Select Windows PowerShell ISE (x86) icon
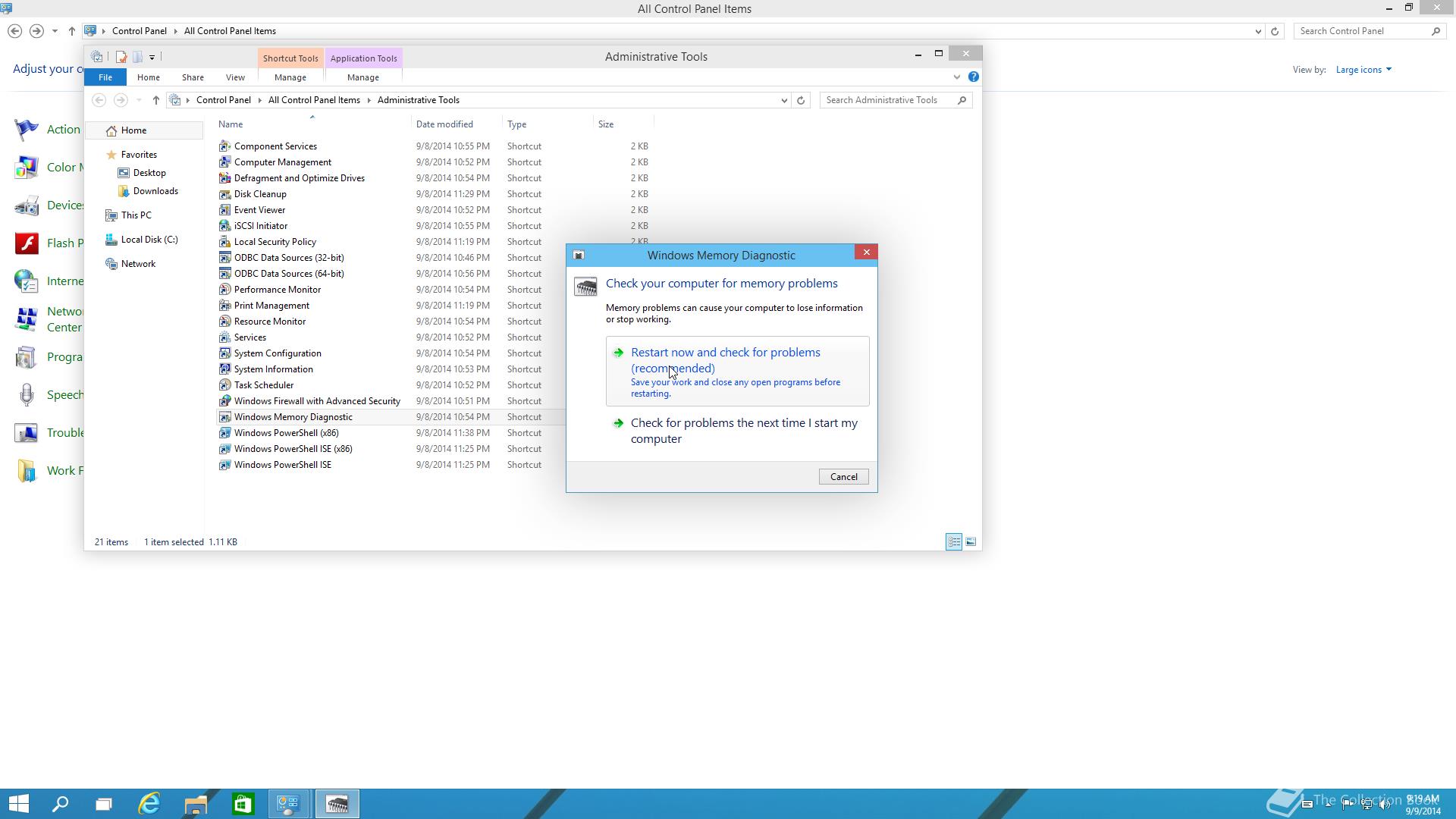The height and width of the screenshot is (819, 1456). click(224, 449)
